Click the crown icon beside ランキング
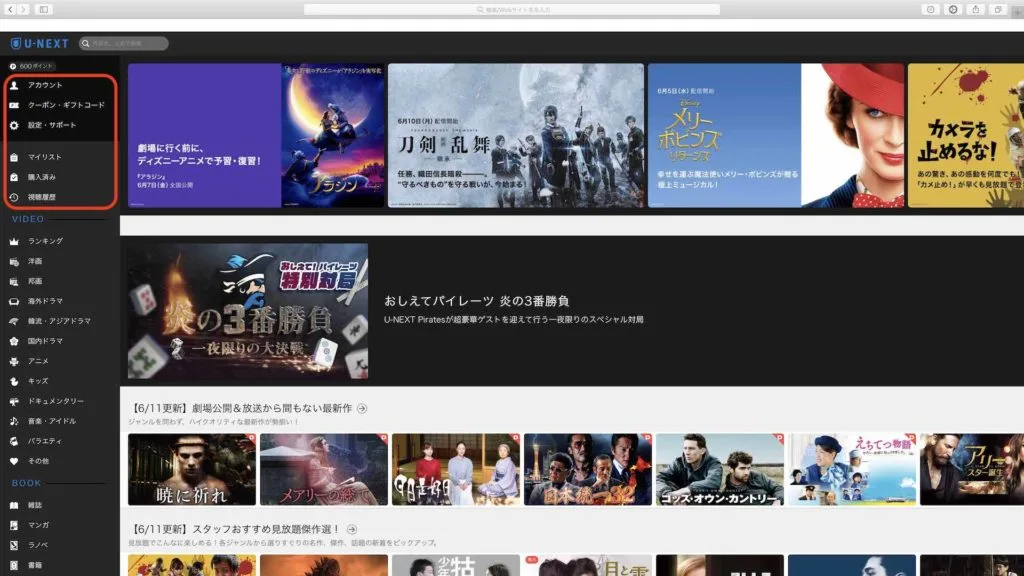This screenshot has width=1024, height=576. (14, 241)
